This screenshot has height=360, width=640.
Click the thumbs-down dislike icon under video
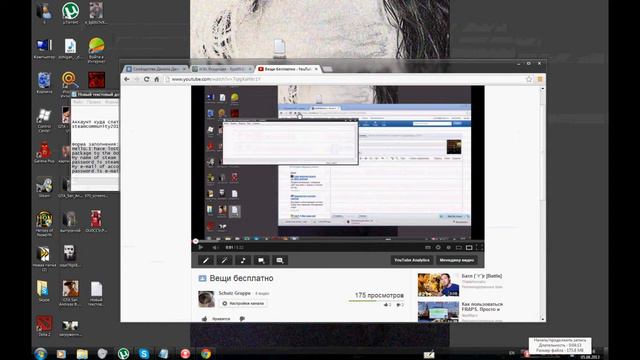tap(242, 318)
